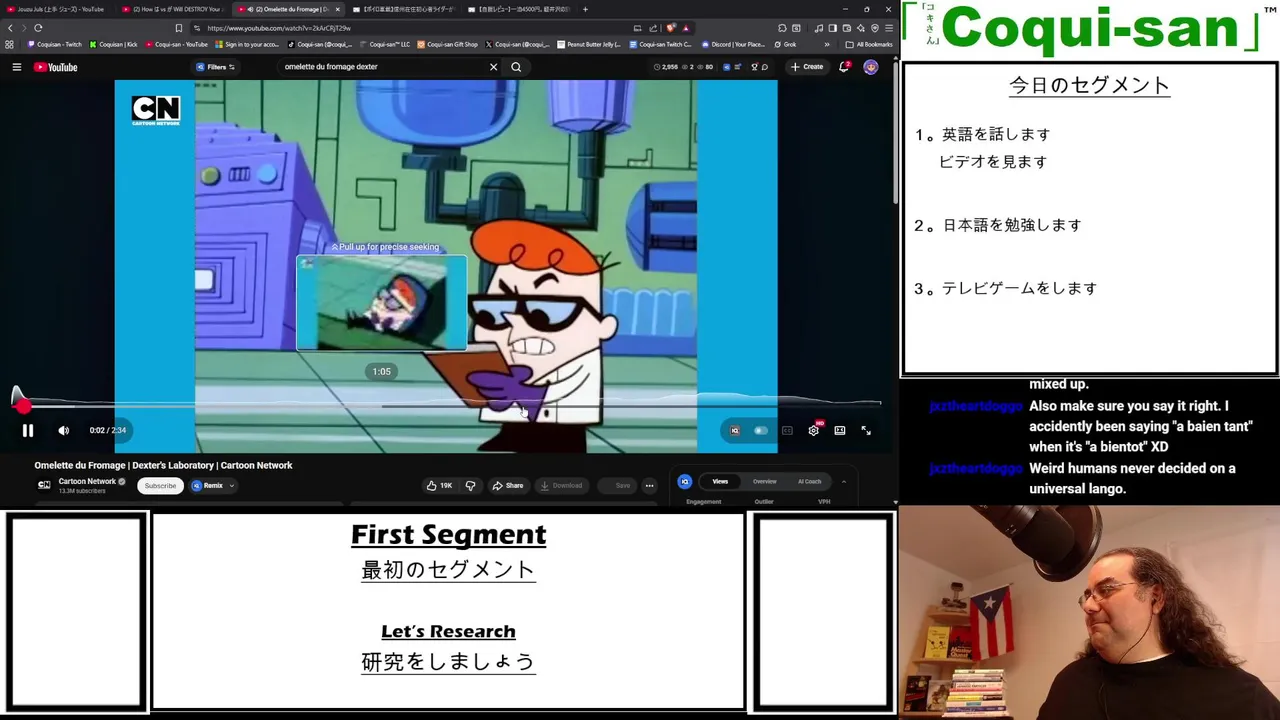Switch to the 'Will DESTROY Your' browser tab
This screenshot has width=1280, height=720.
pyautogui.click(x=172, y=9)
